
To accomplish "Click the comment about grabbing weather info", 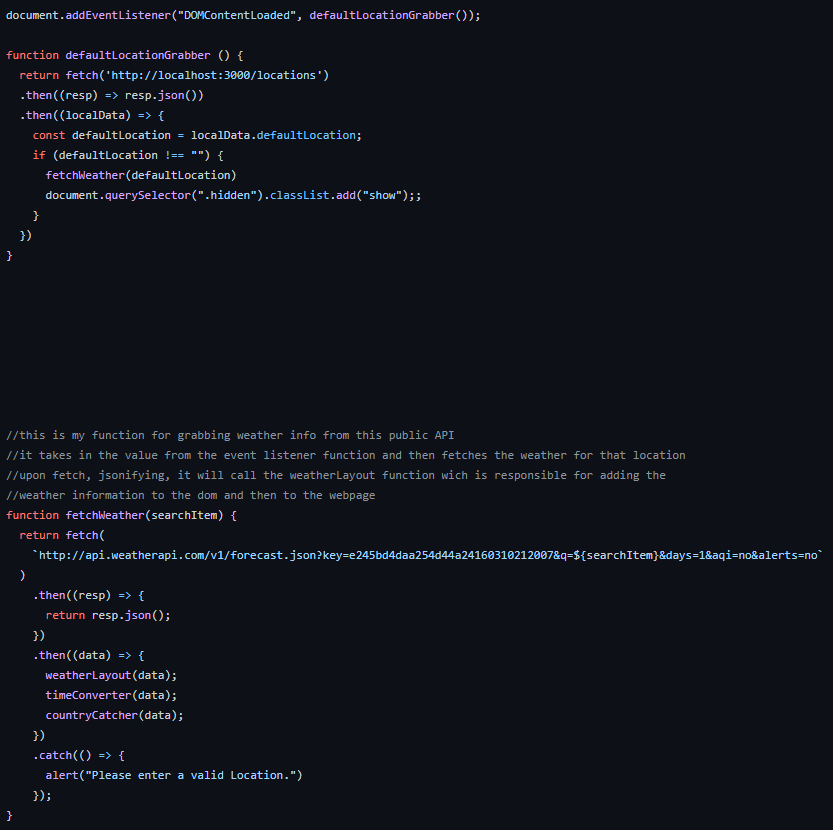I will coord(230,435).
